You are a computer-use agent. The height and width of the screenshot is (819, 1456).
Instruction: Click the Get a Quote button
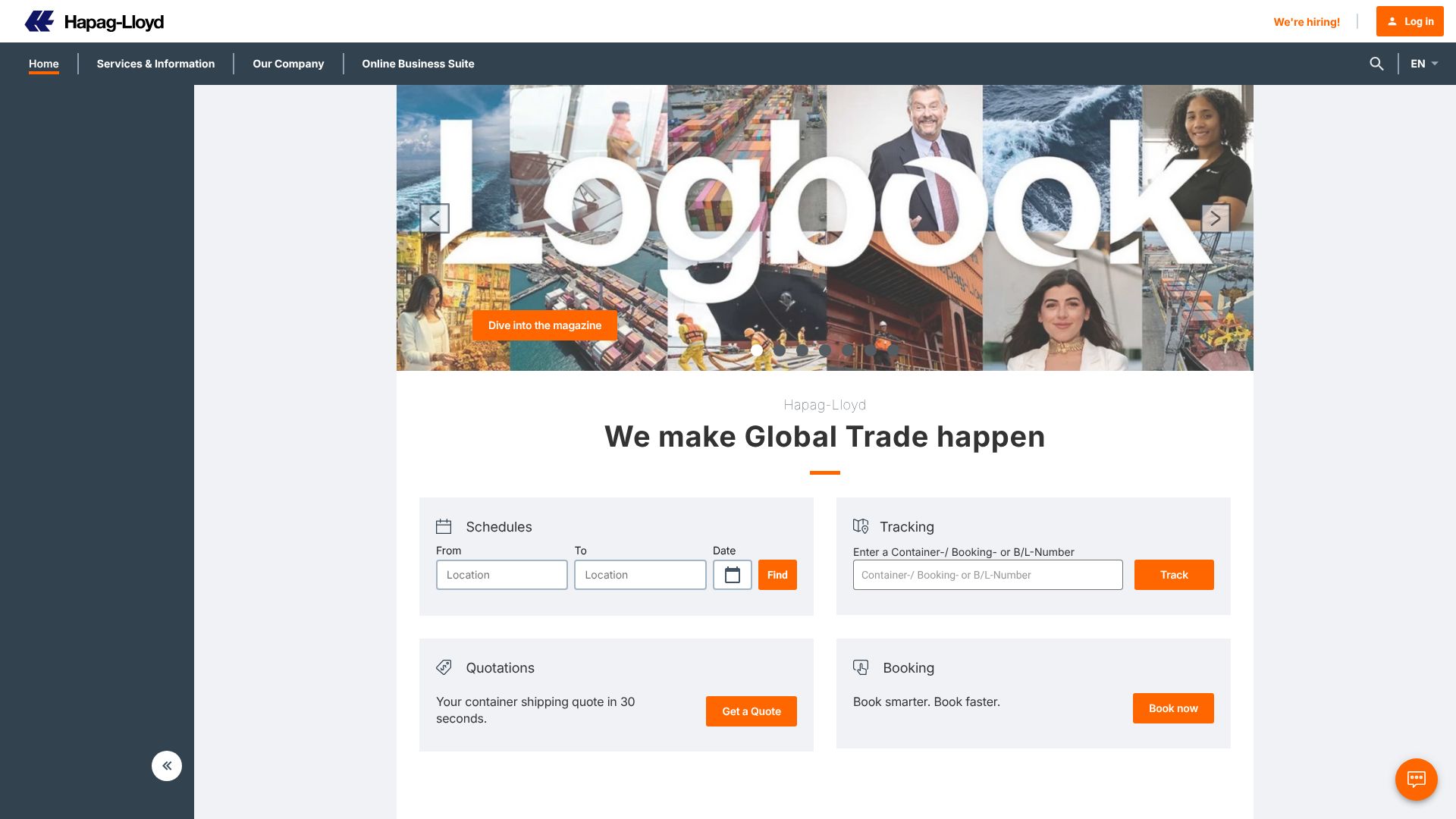point(752,711)
